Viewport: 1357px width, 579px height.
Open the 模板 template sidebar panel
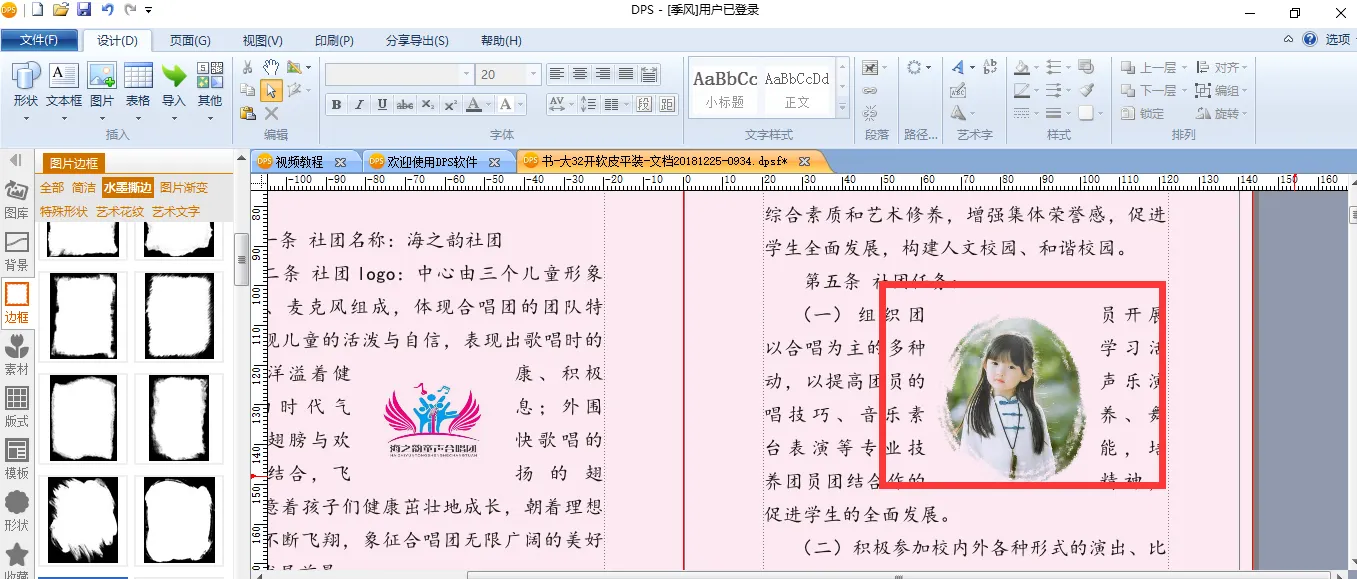(17, 460)
